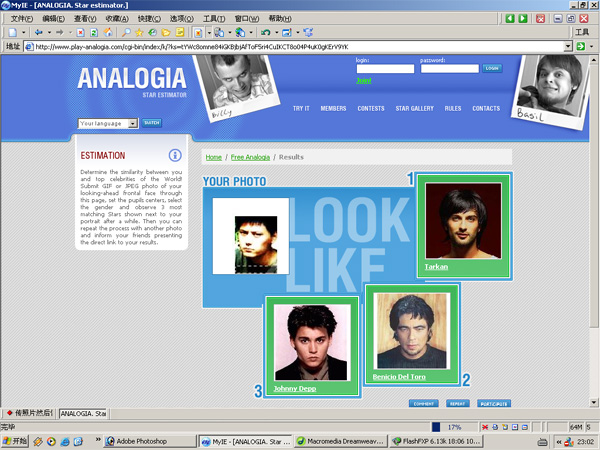Click the green Join! link
600x450 pixels.
tap(364, 80)
